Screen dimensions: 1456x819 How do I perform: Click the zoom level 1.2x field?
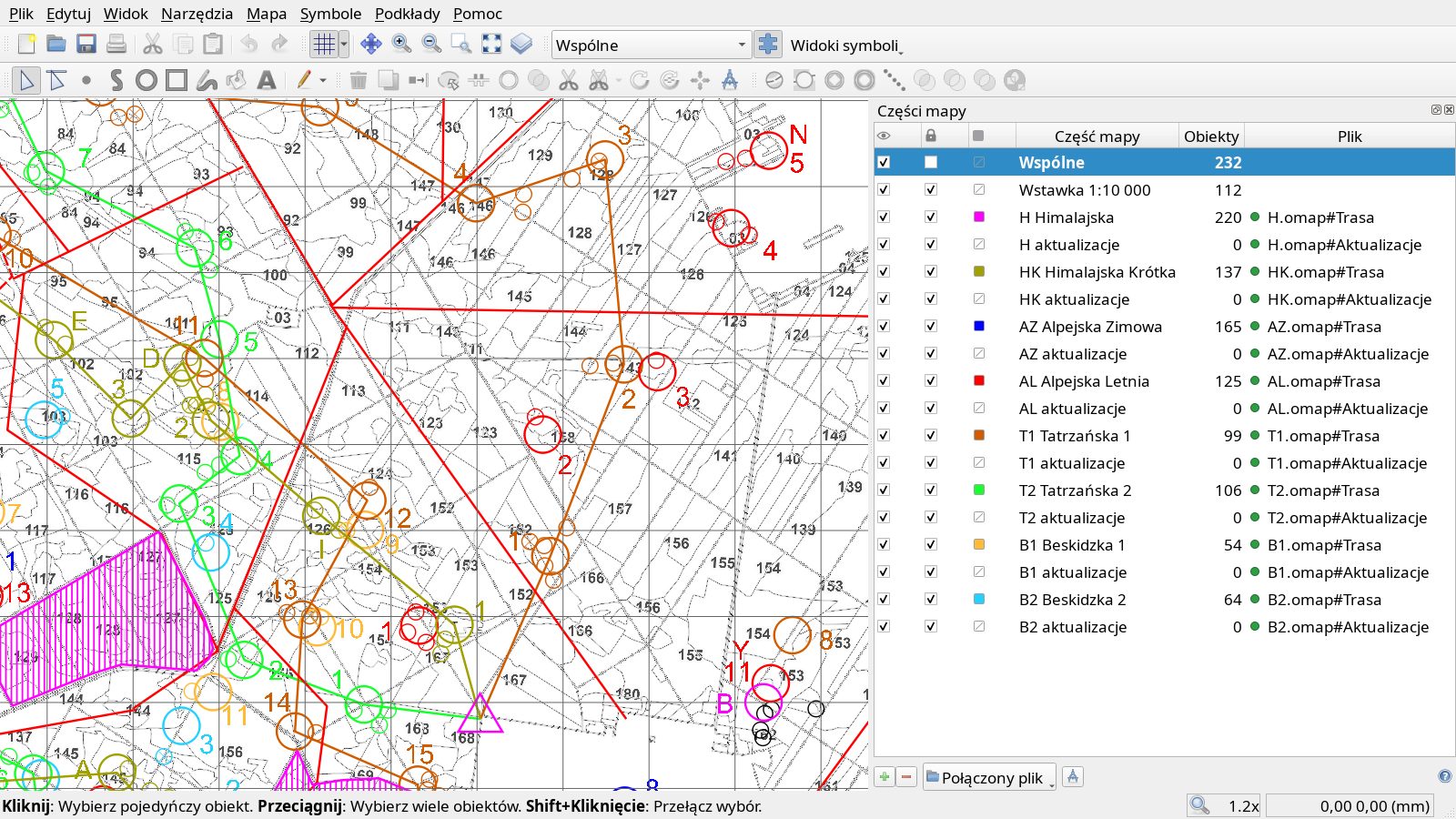click(1224, 805)
